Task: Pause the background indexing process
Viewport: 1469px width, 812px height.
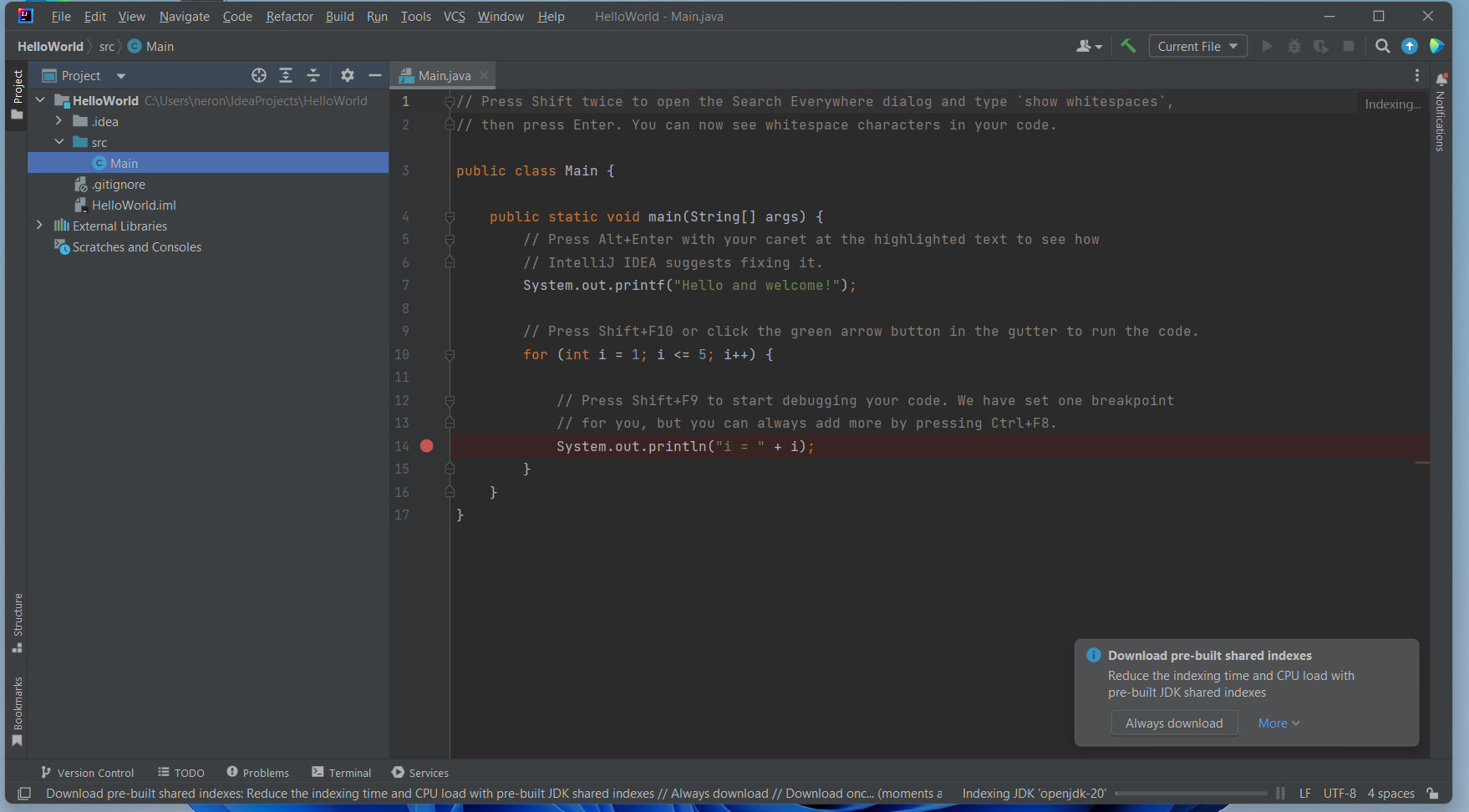Action: coord(1280,794)
